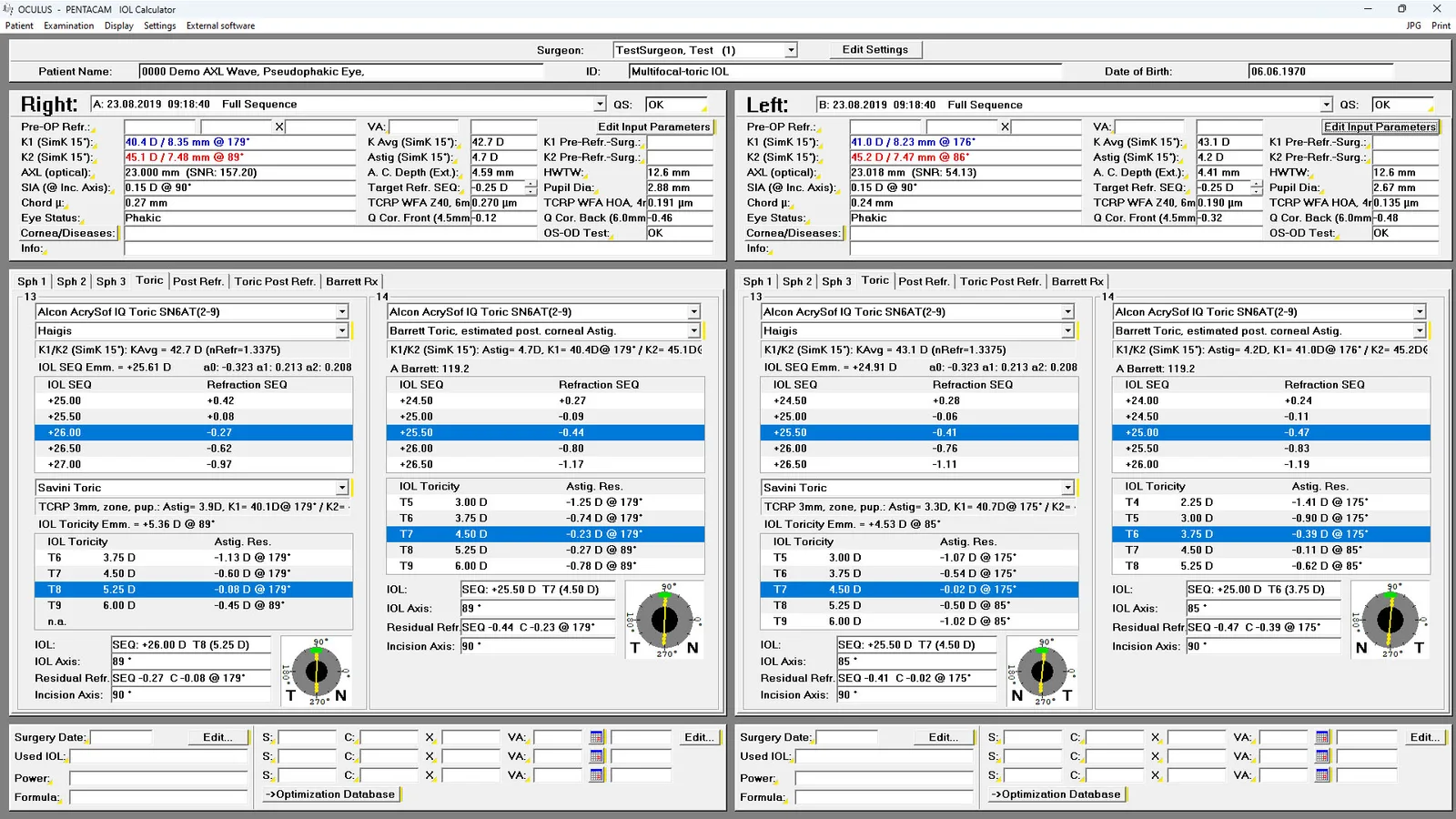
Task: Click Edit button beside Right eye Surgery Date
Action: (x=217, y=737)
